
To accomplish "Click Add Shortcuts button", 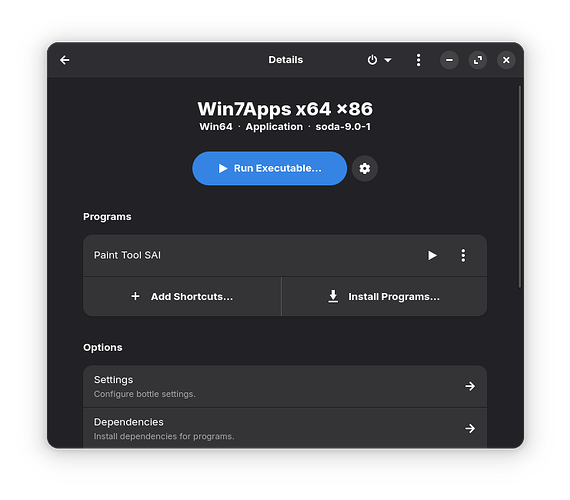I will pyautogui.click(x=182, y=297).
